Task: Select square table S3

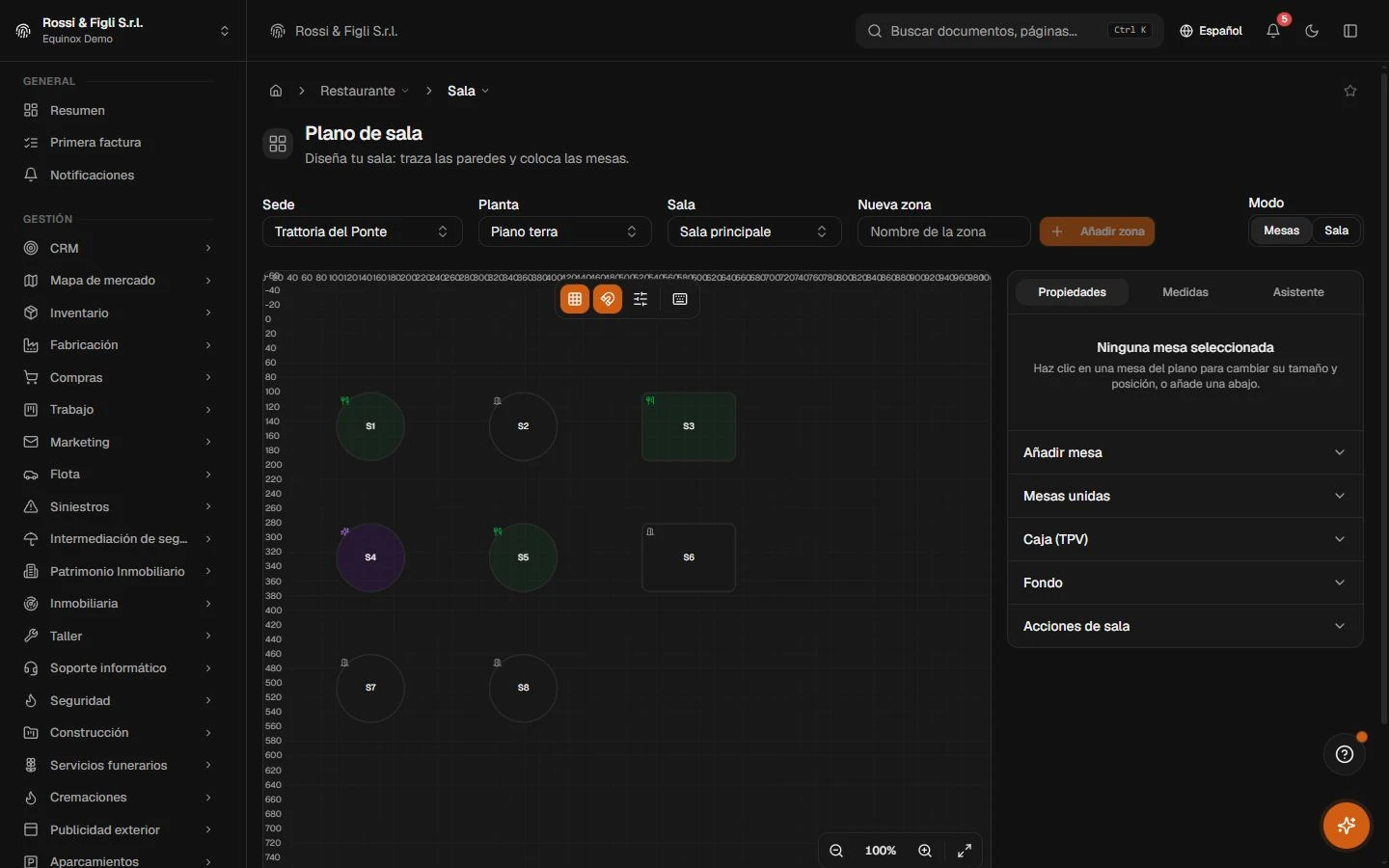Action: click(689, 426)
